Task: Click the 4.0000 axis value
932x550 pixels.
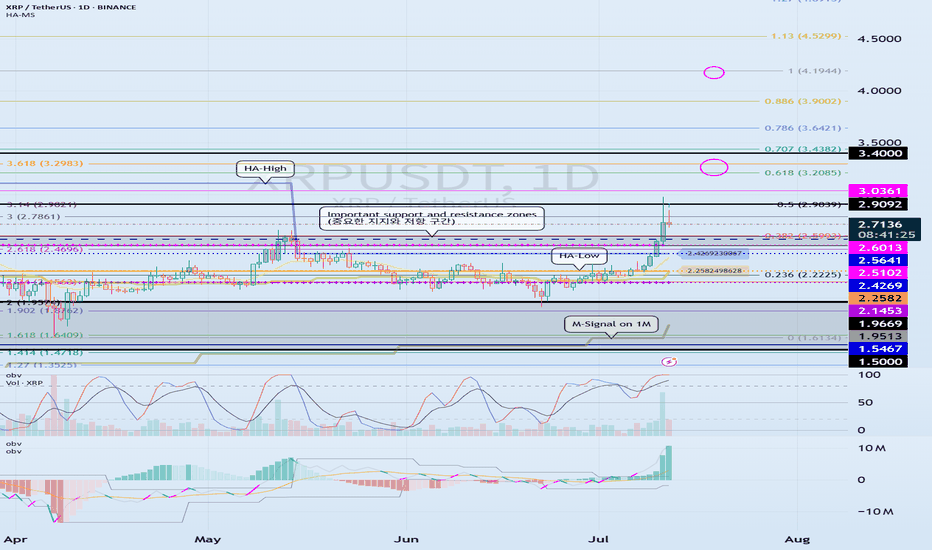Action: 879,91
